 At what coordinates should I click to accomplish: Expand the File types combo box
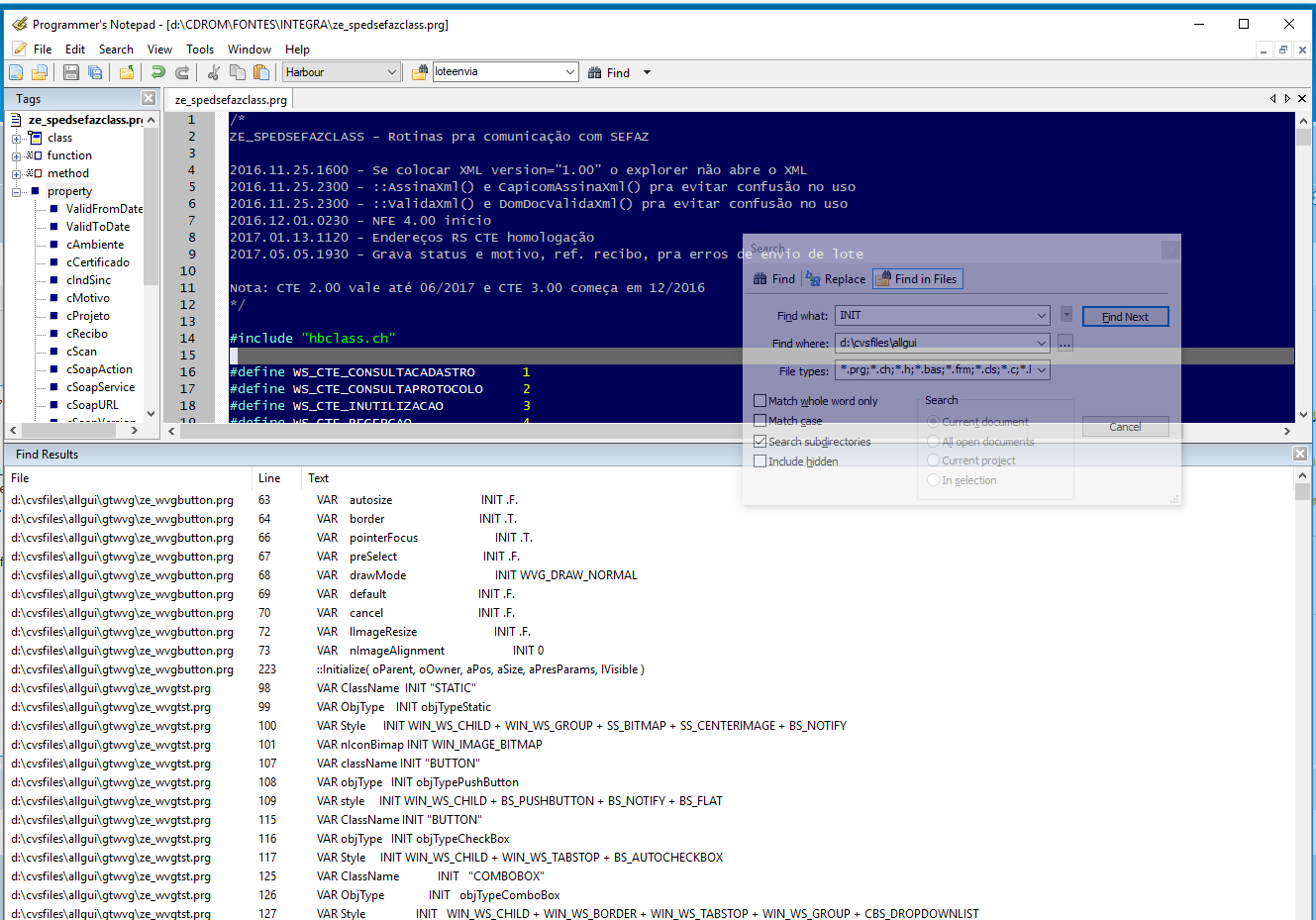1042,370
